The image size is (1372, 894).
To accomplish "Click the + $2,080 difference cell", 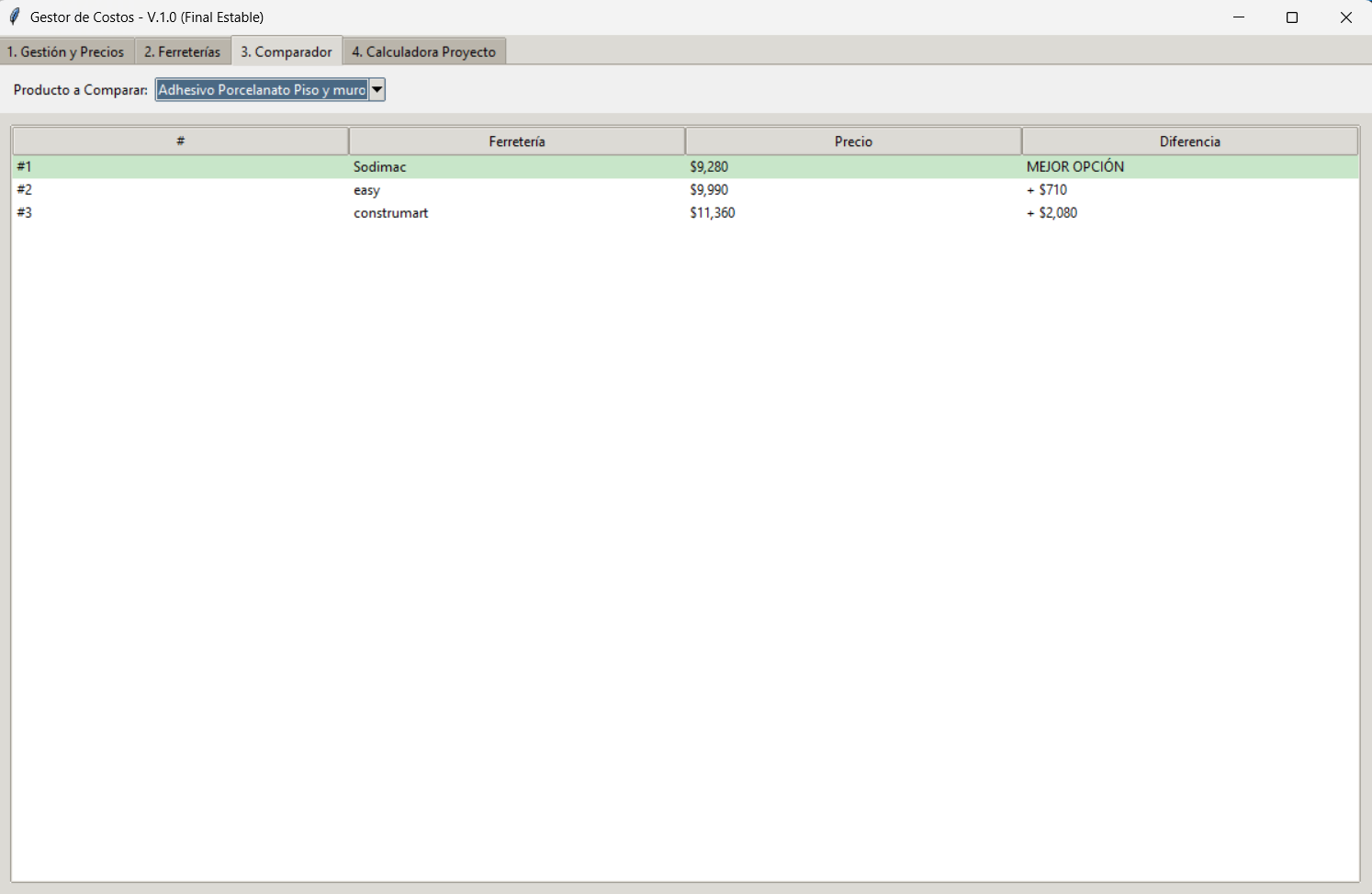I will 1052,213.
